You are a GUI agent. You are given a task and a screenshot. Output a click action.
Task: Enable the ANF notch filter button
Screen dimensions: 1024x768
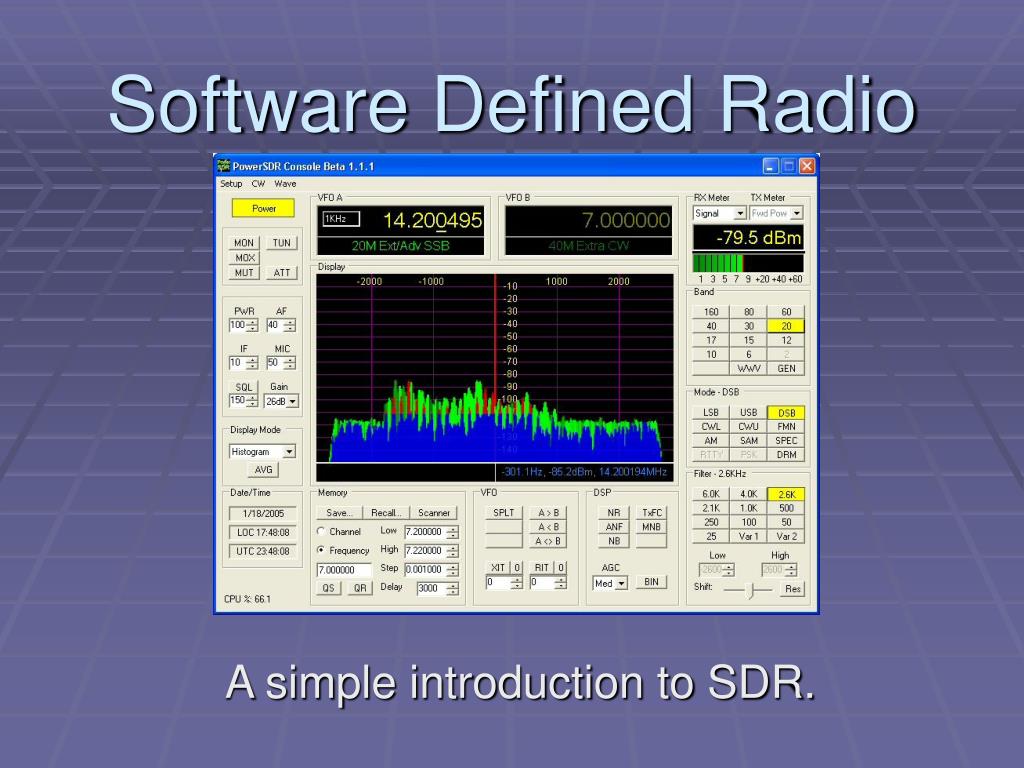point(614,527)
